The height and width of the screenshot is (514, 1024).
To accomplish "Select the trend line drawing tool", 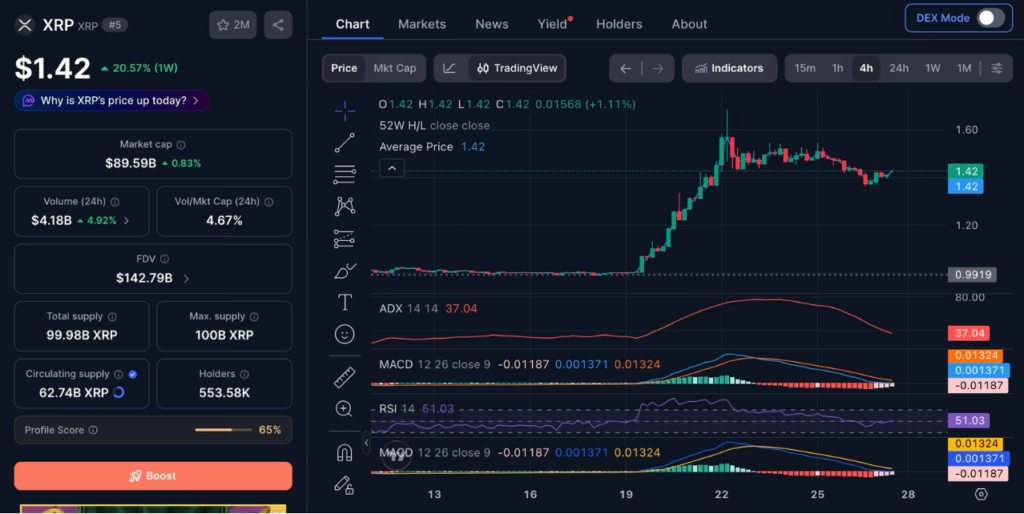I will click(x=345, y=143).
